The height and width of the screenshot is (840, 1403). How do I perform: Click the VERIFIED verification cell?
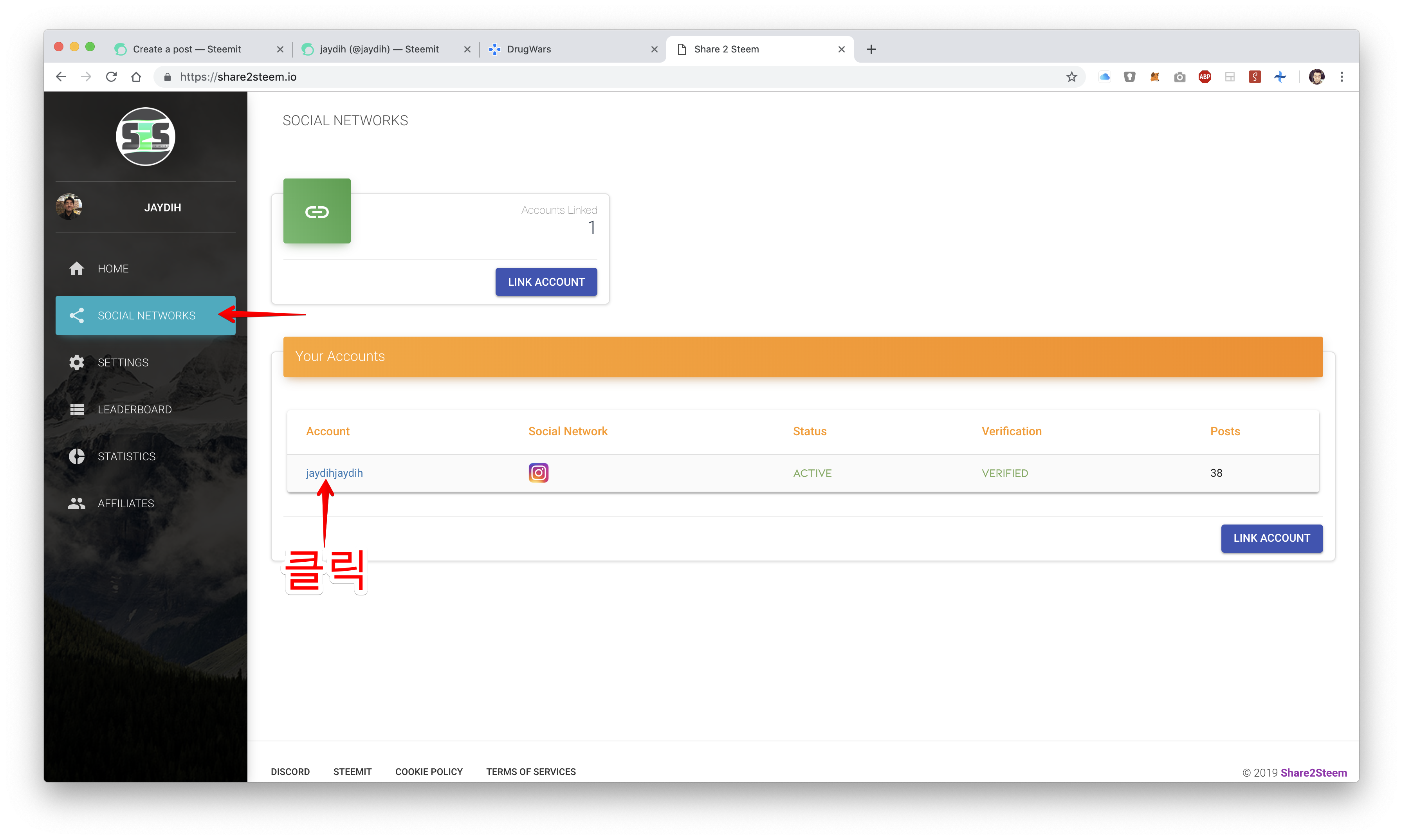(x=1004, y=473)
